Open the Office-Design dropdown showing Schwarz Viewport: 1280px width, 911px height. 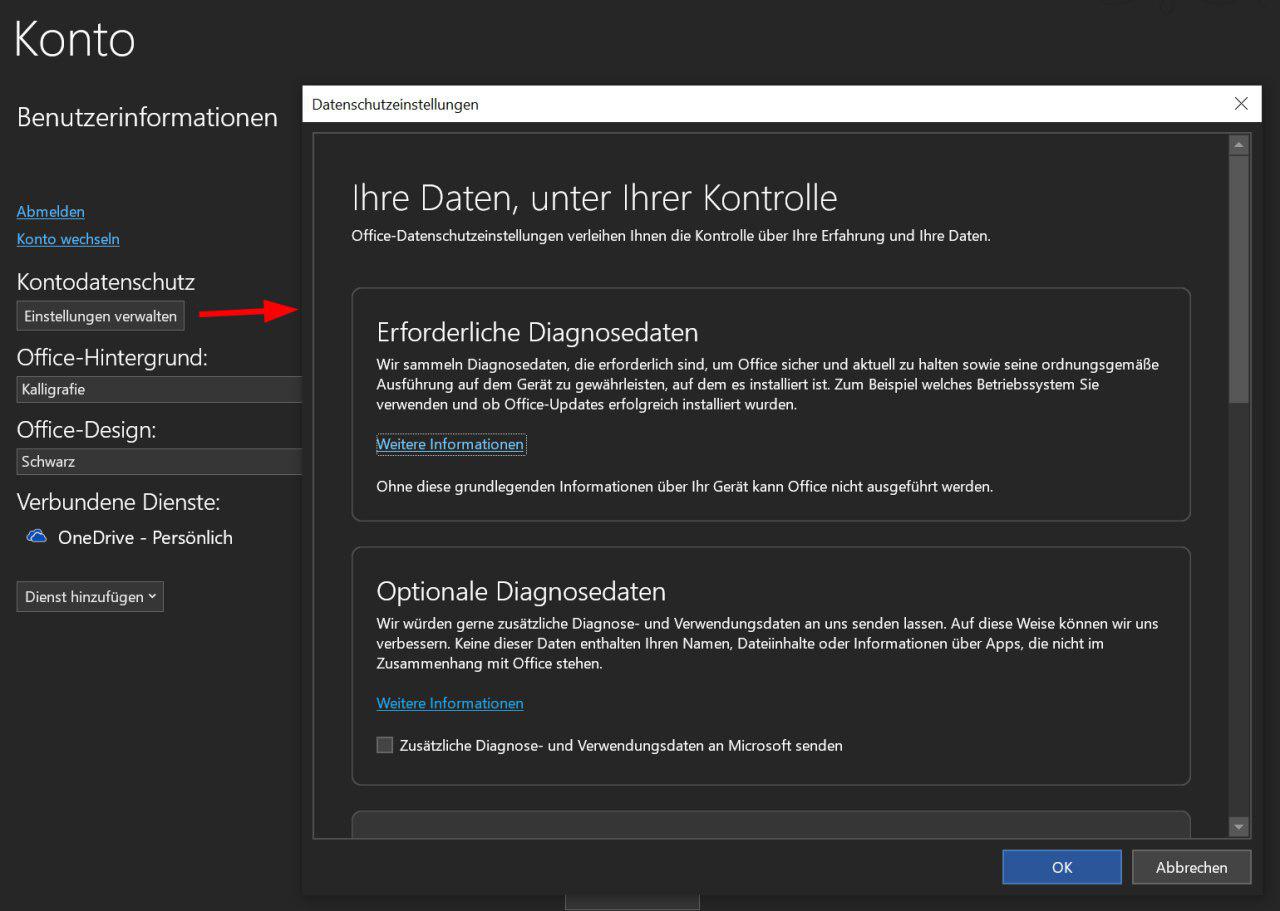point(160,462)
